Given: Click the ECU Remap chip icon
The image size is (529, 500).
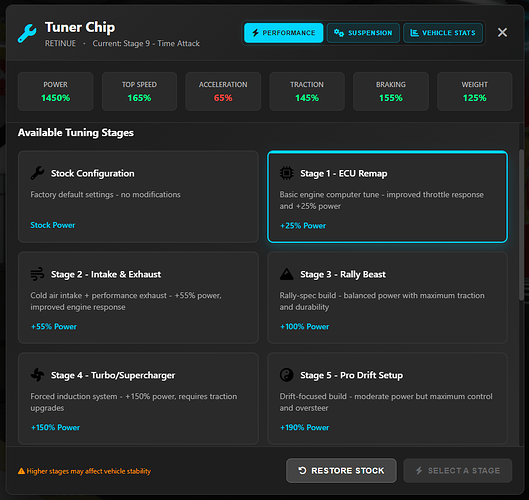Looking at the screenshot, I should [286, 173].
